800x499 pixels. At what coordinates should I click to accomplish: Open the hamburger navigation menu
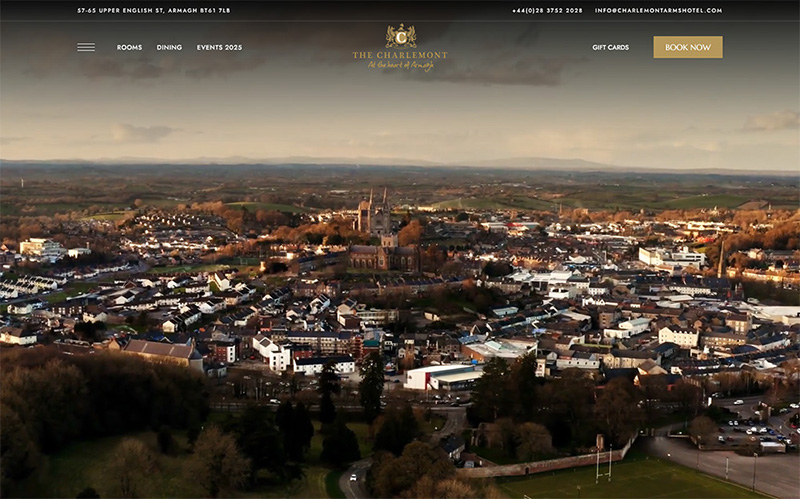[x=86, y=47]
